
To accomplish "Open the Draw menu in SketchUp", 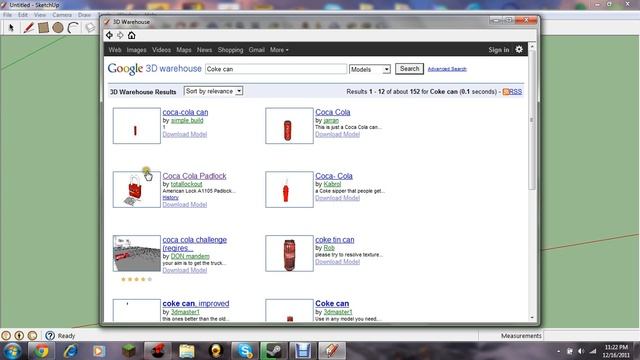I will coord(84,15).
